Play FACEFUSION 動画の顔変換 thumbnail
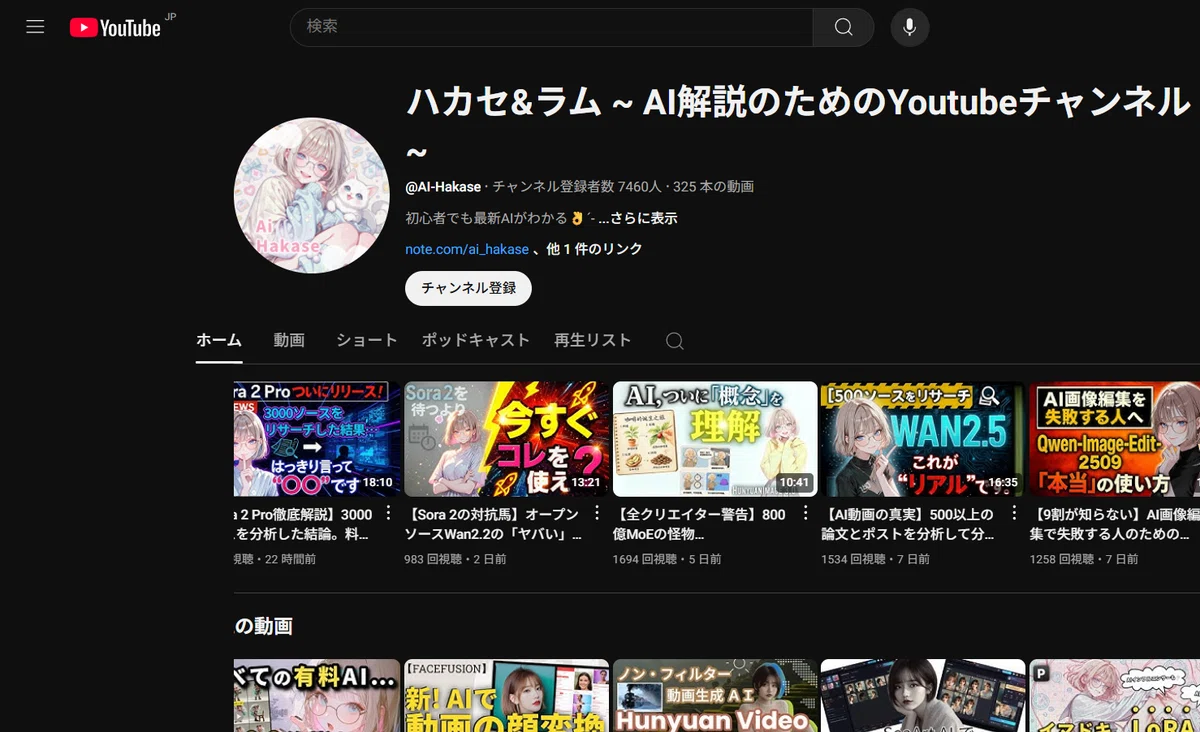The height and width of the screenshot is (732, 1200). click(x=507, y=695)
